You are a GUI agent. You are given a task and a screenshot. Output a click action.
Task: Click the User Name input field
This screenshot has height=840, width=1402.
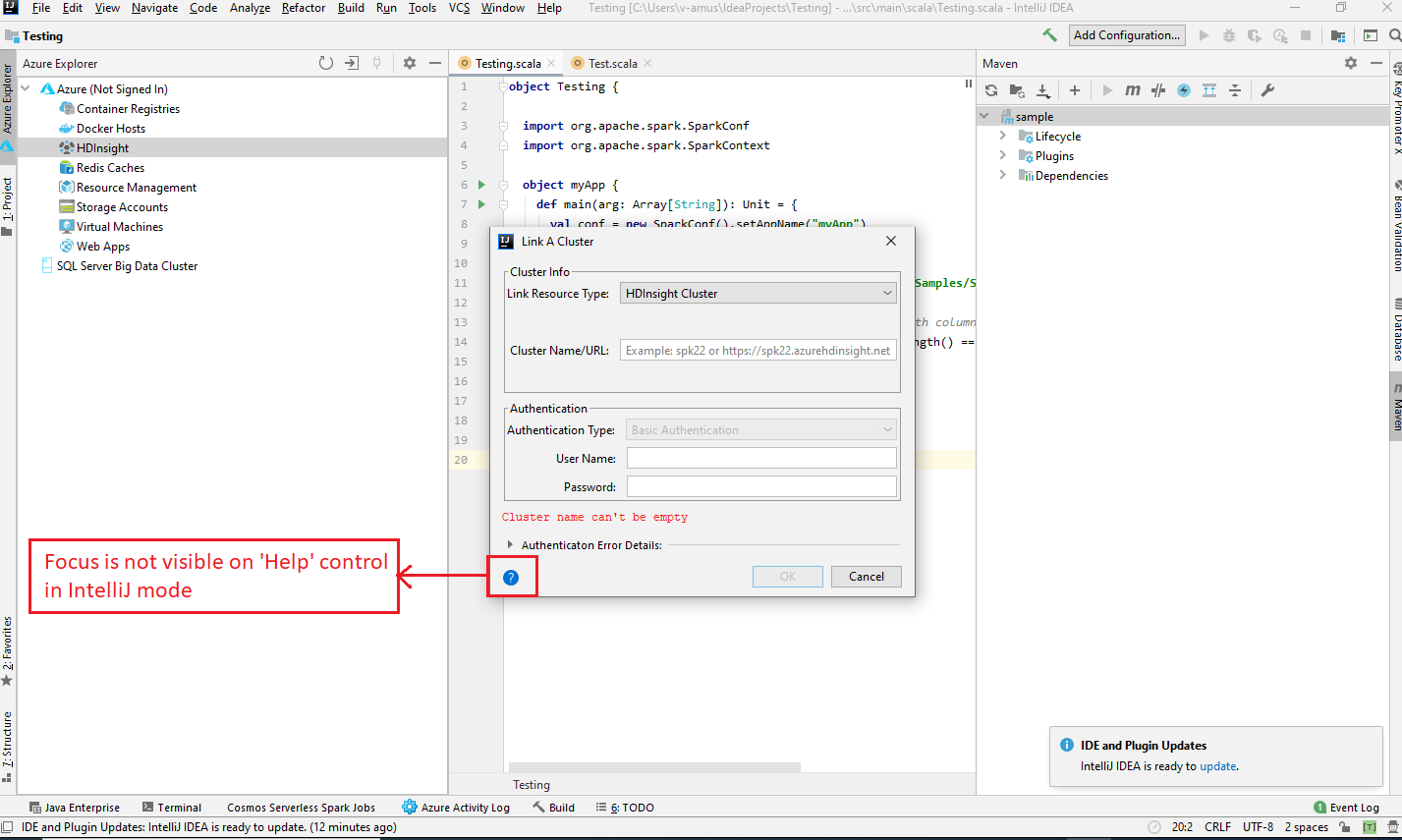(x=760, y=457)
